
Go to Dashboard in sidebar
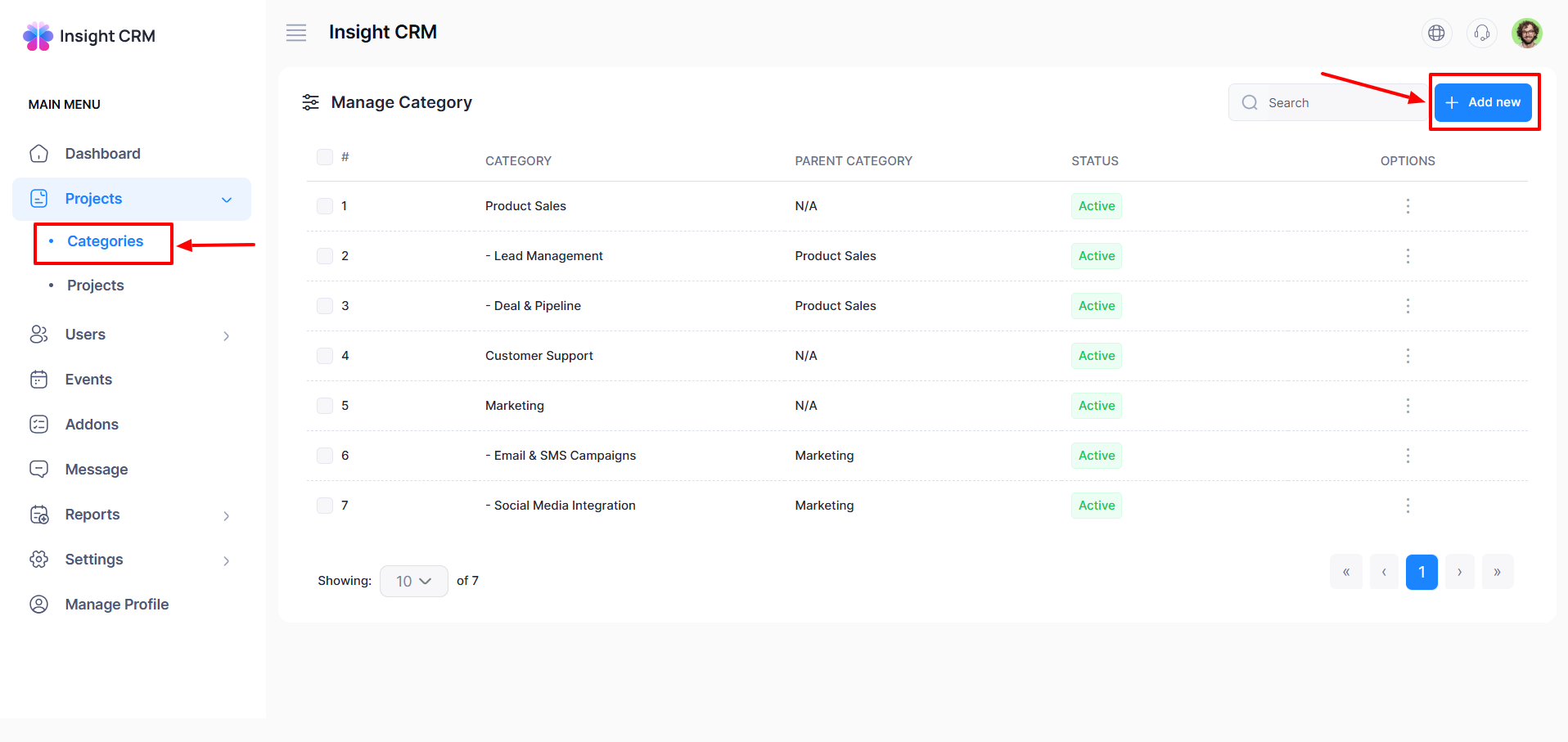(x=102, y=154)
